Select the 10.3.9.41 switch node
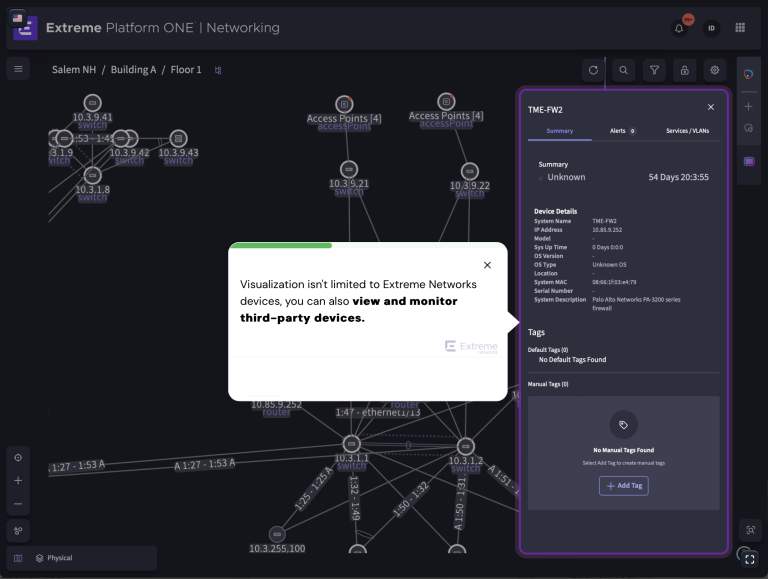The image size is (768, 579). click(92, 103)
